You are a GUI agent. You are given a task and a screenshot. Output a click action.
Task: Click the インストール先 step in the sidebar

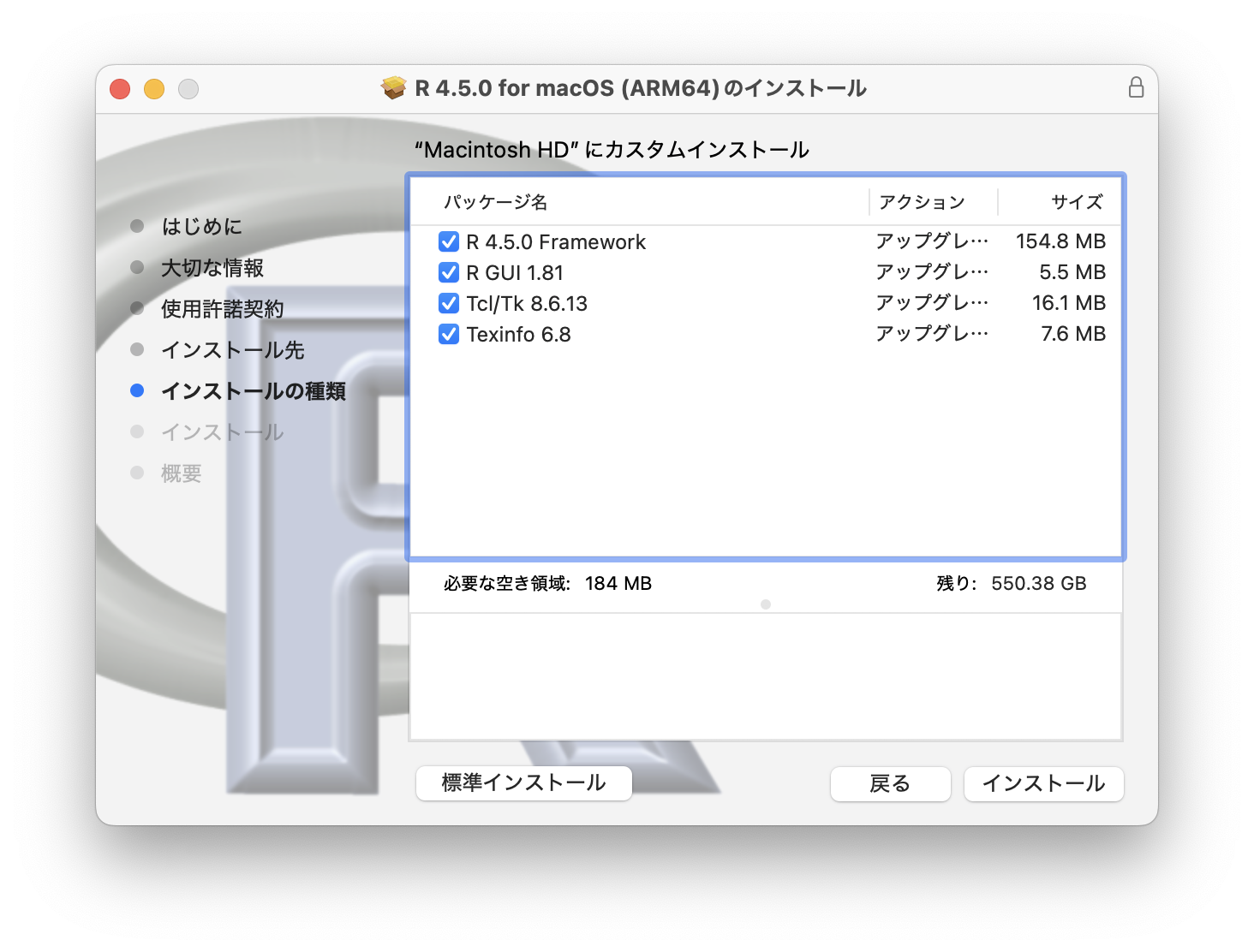coord(233,350)
